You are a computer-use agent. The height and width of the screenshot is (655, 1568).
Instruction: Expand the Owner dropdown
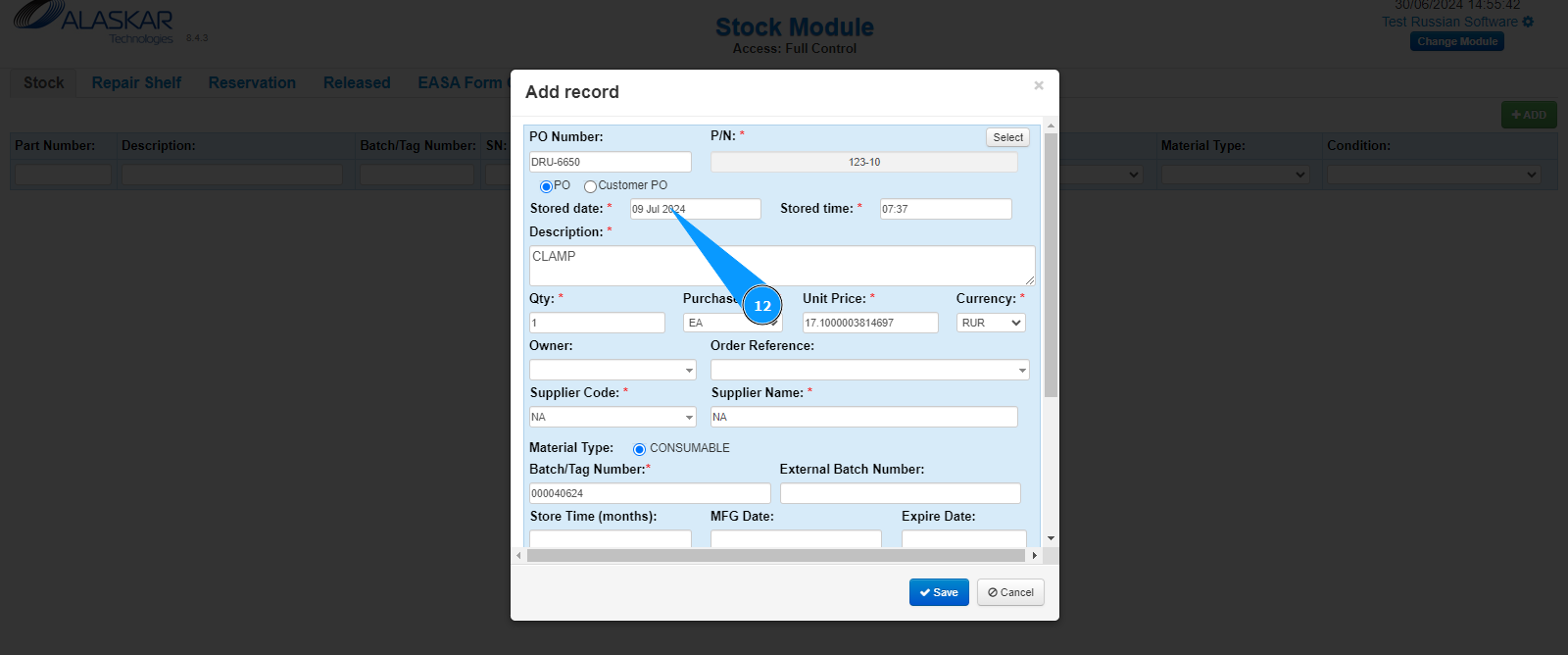[x=612, y=370]
